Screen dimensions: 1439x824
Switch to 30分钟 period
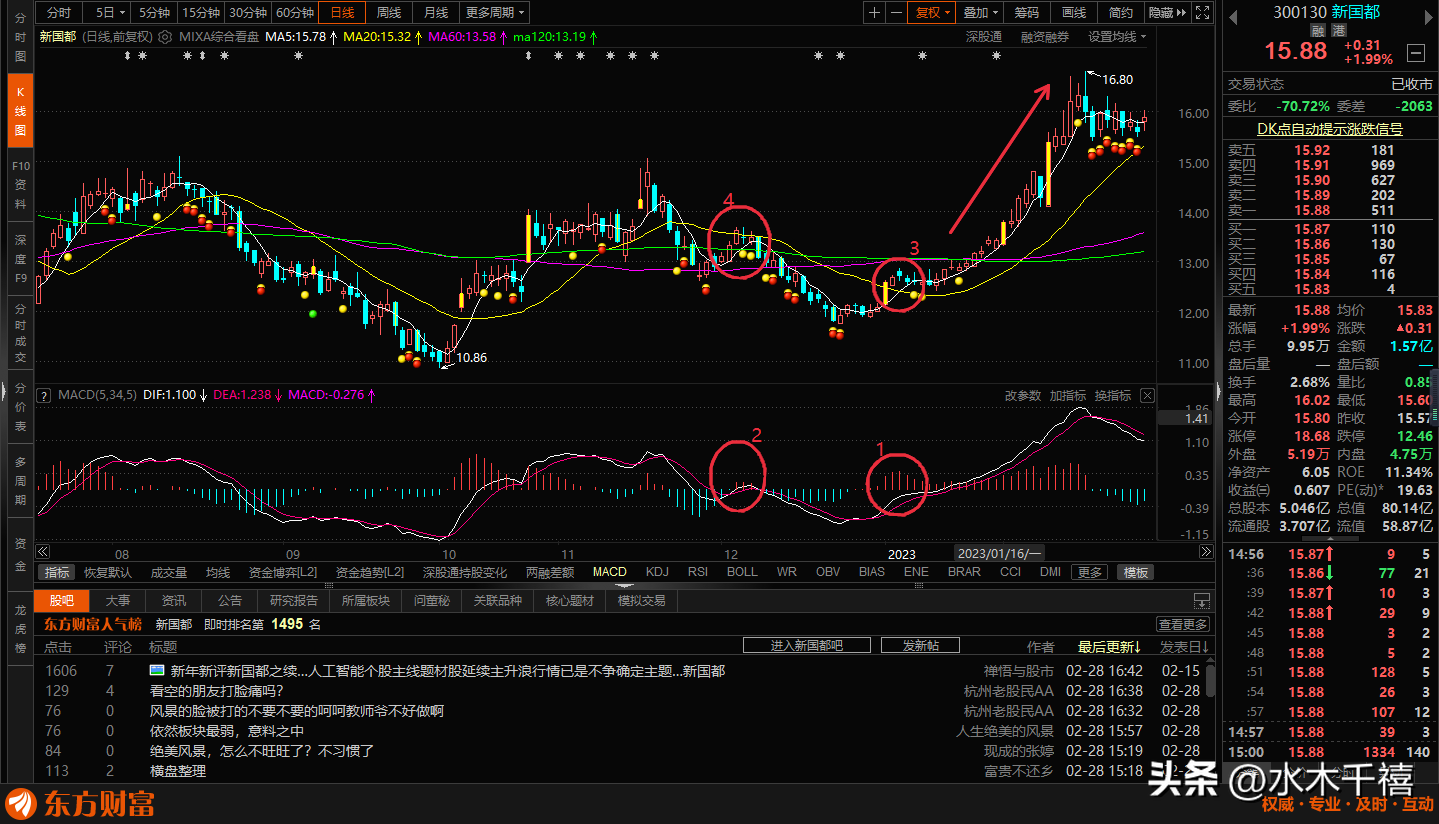point(247,13)
